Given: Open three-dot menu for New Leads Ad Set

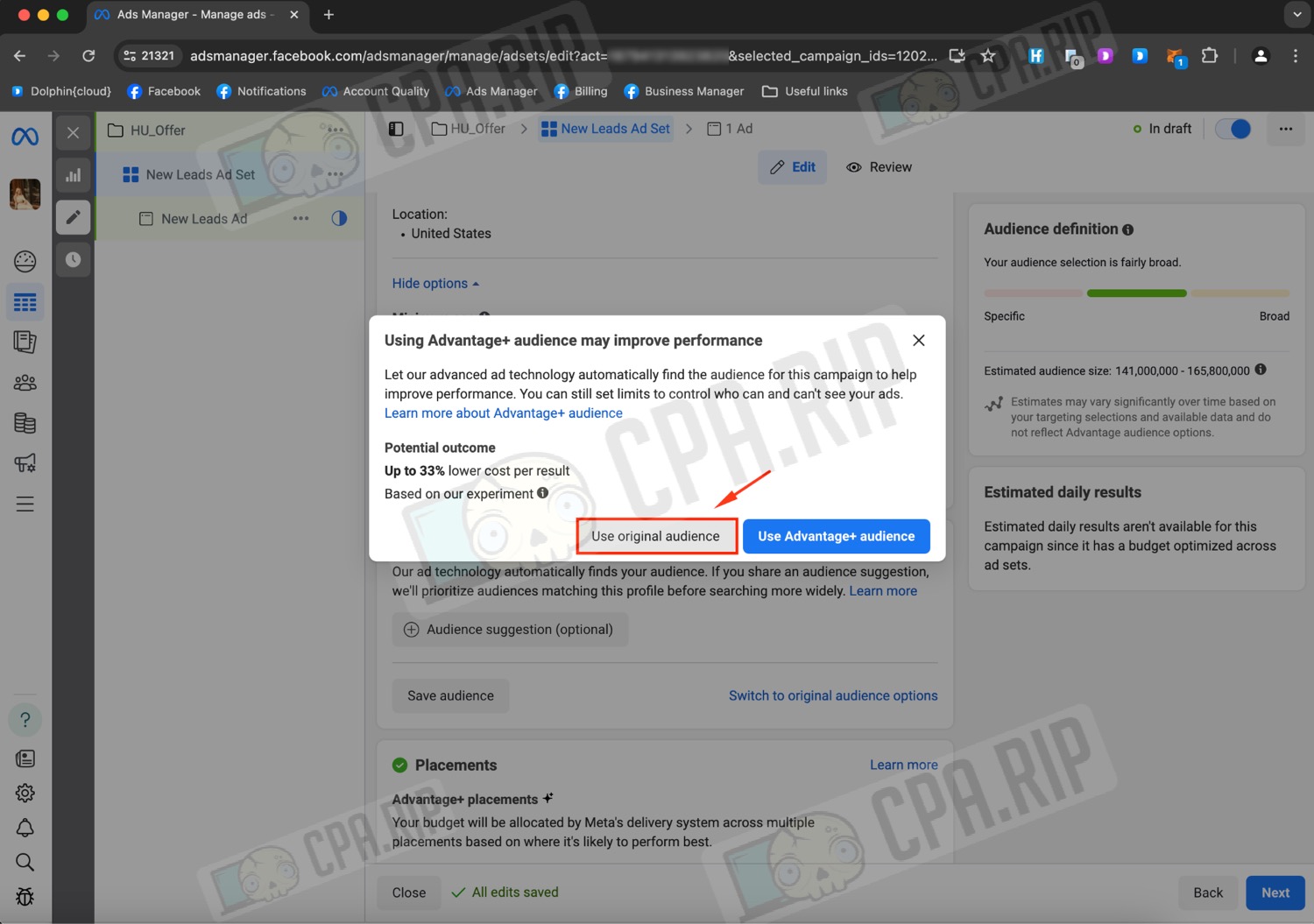Looking at the screenshot, I should coord(336,173).
